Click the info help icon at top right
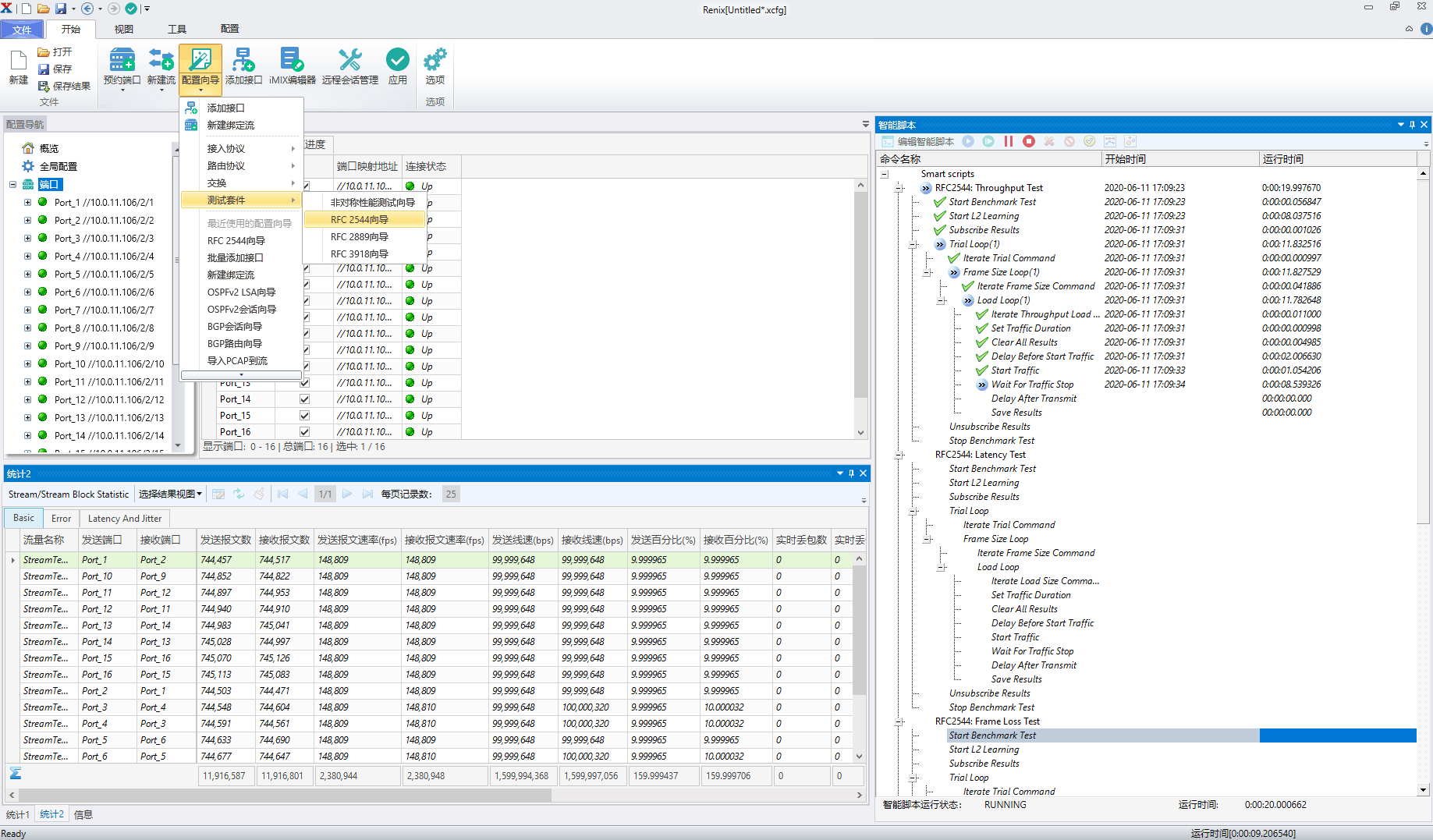Image resolution: width=1433 pixels, height=840 pixels. (1427, 29)
